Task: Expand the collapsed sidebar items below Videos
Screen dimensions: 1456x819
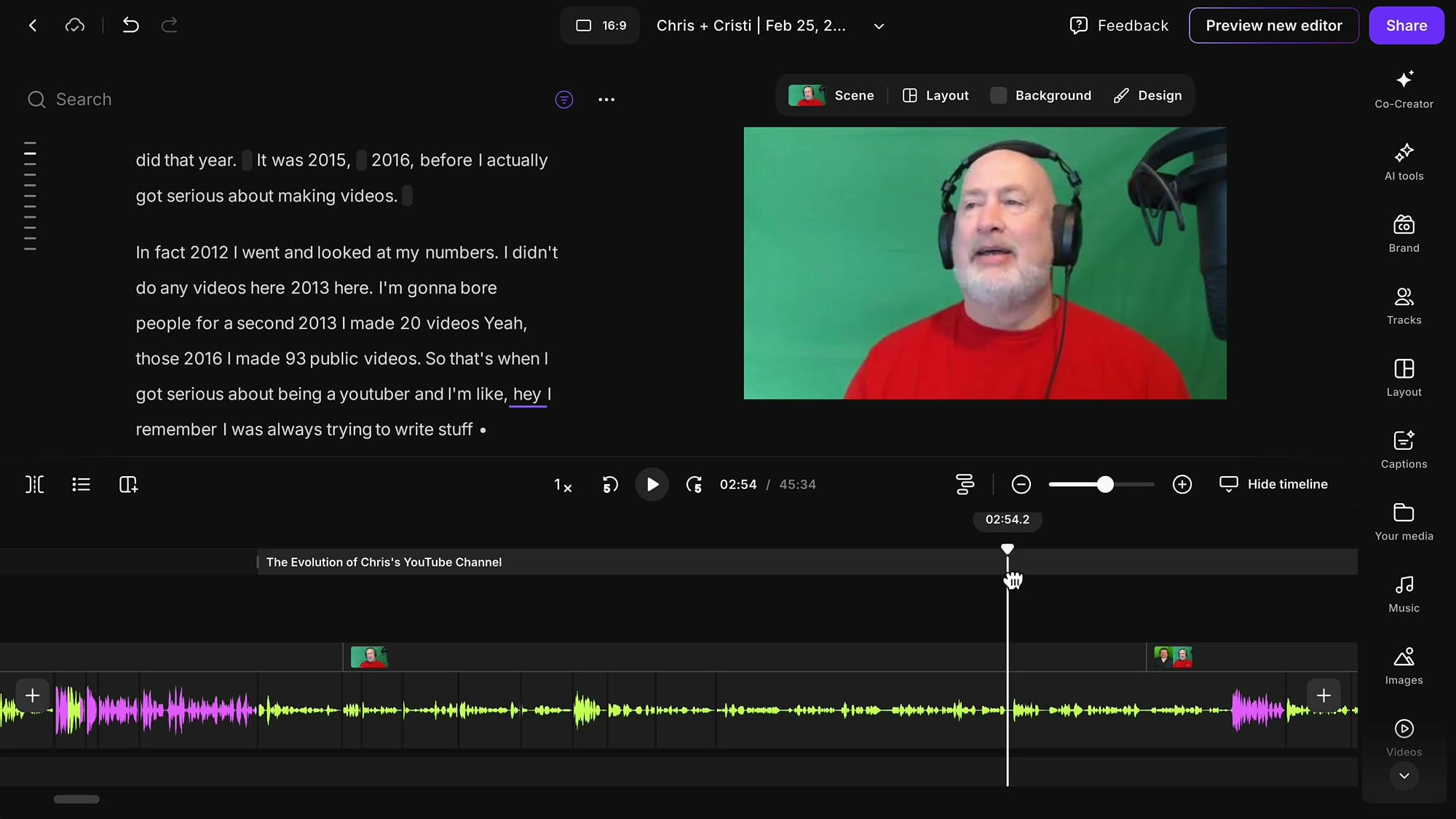Action: point(1404,776)
